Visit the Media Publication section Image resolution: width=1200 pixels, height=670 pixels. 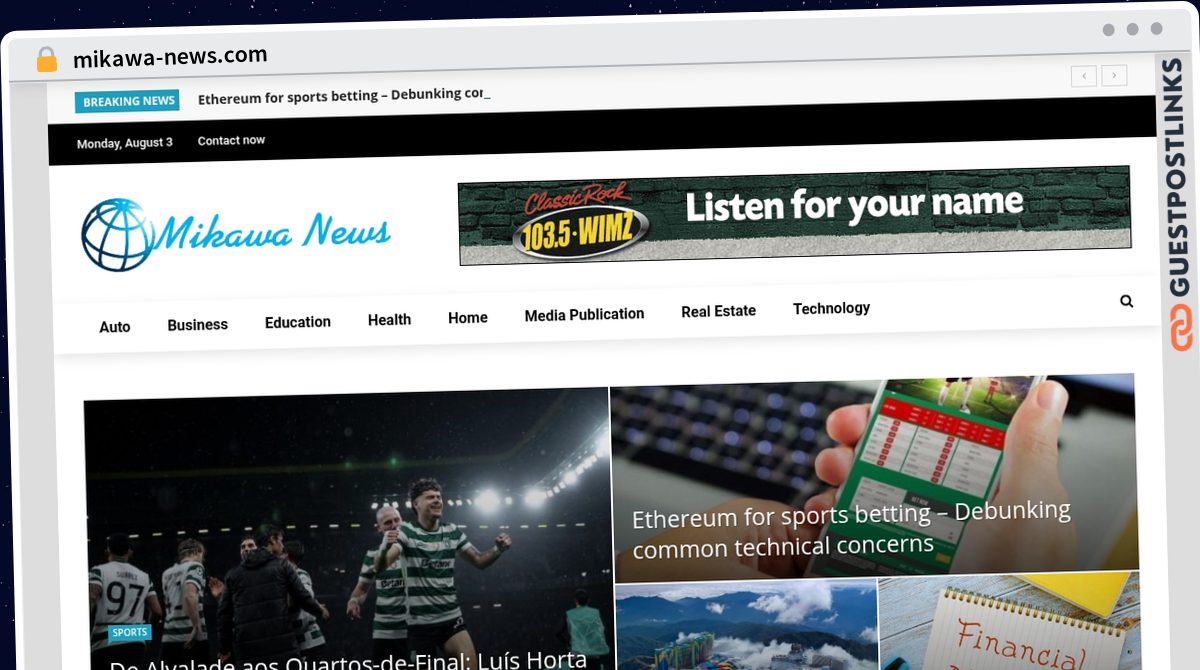[584, 314]
